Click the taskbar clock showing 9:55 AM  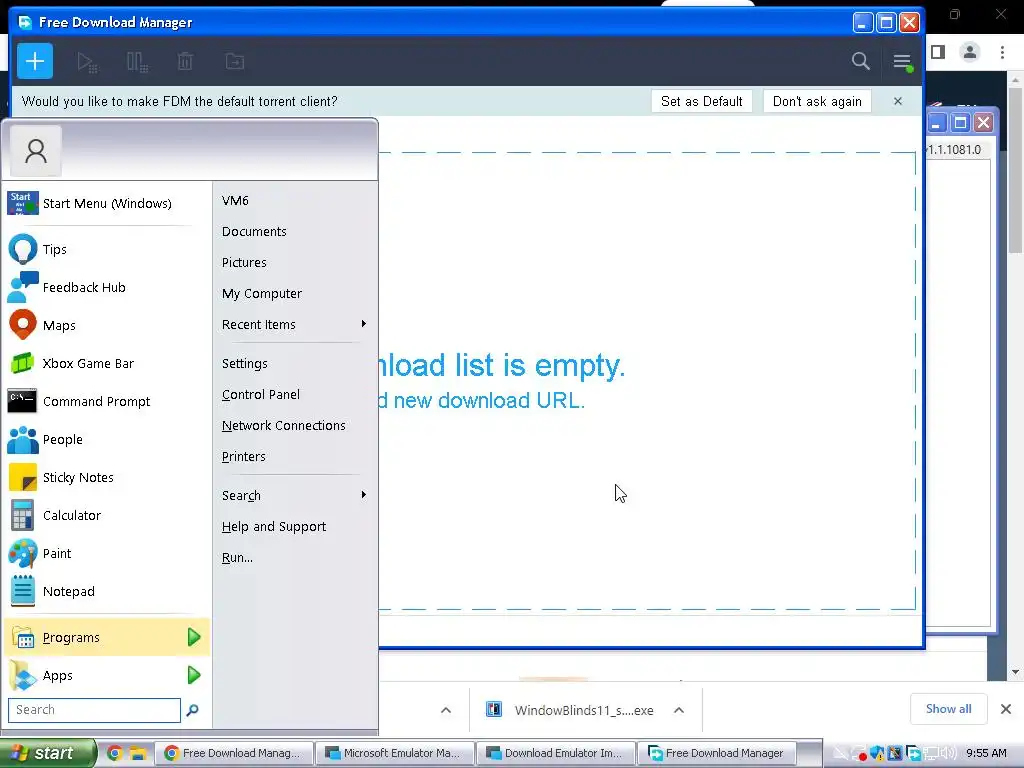(x=986, y=753)
